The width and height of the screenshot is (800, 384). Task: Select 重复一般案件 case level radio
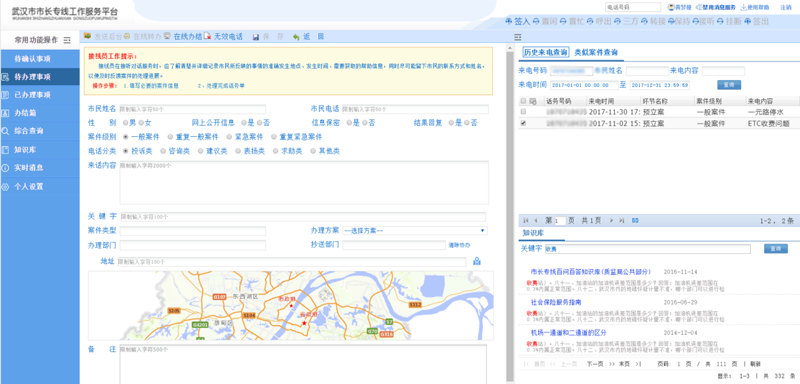coord(171,137)
